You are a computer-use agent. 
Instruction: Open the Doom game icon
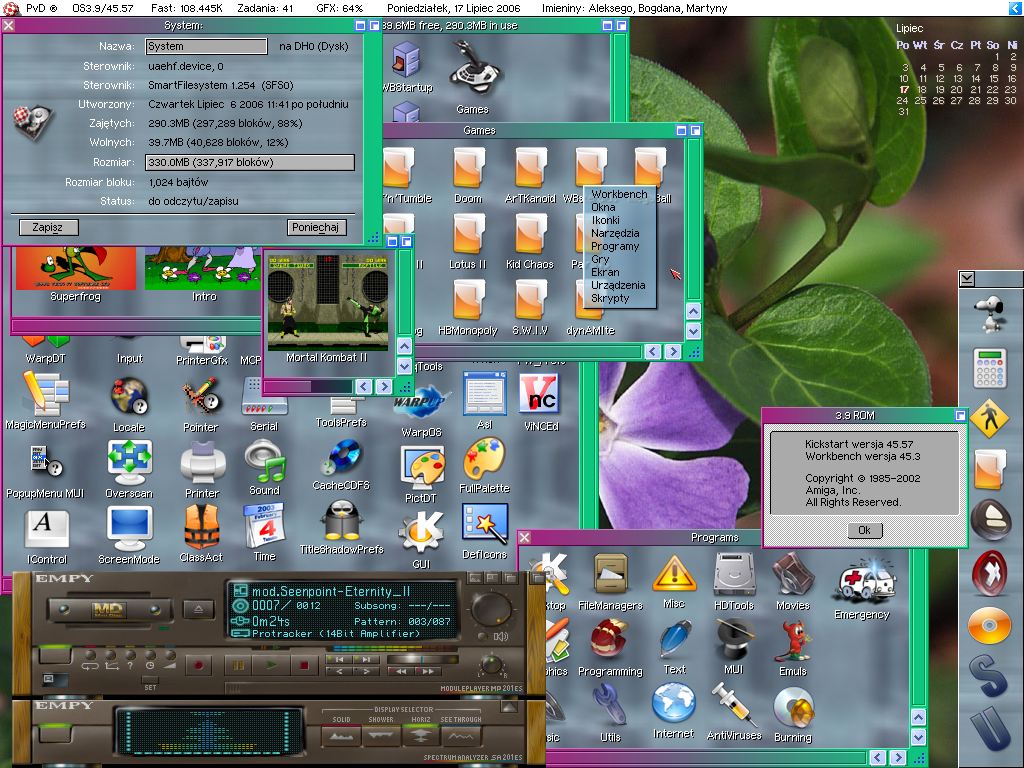468,168
